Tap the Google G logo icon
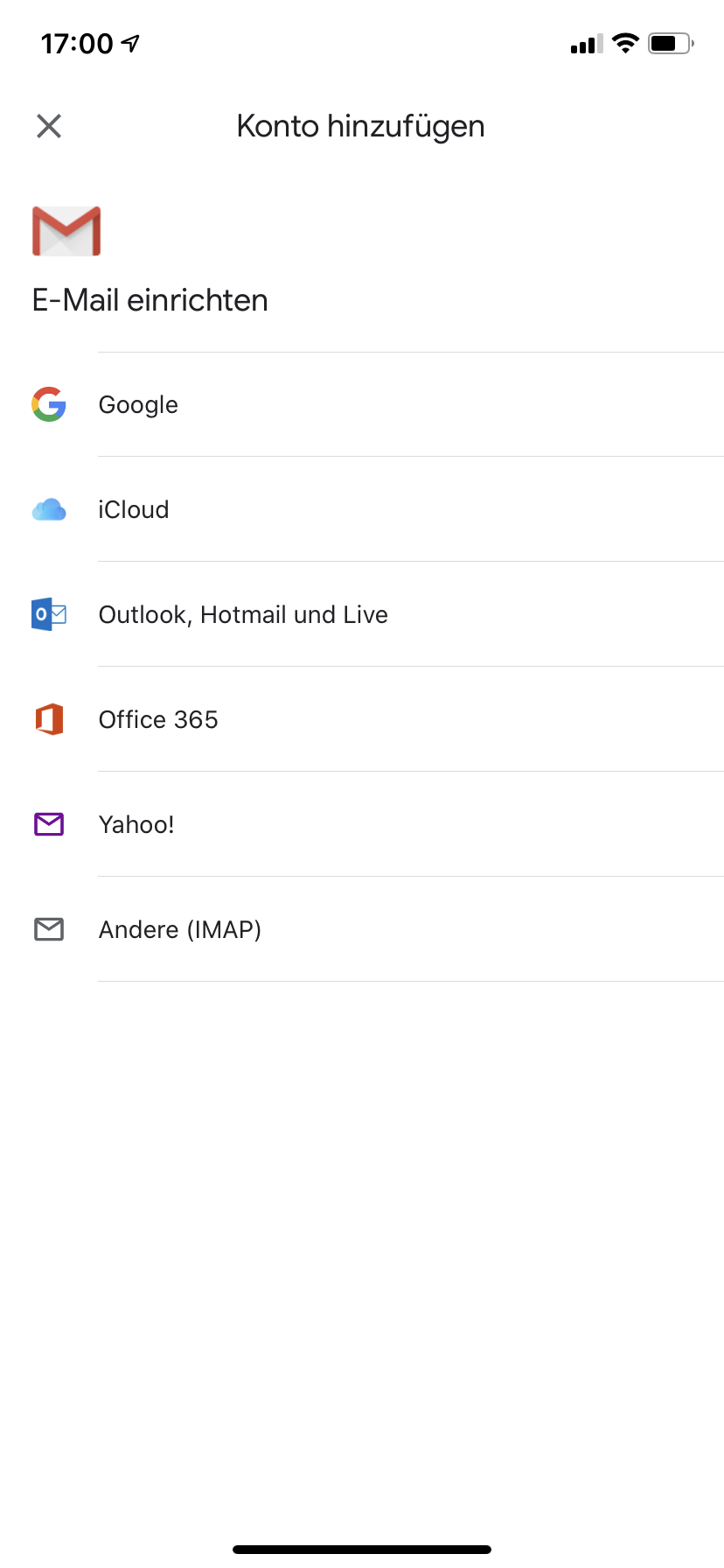This screenshot has height=1568, width=724. pyautogui.click(x=49, y=404)
